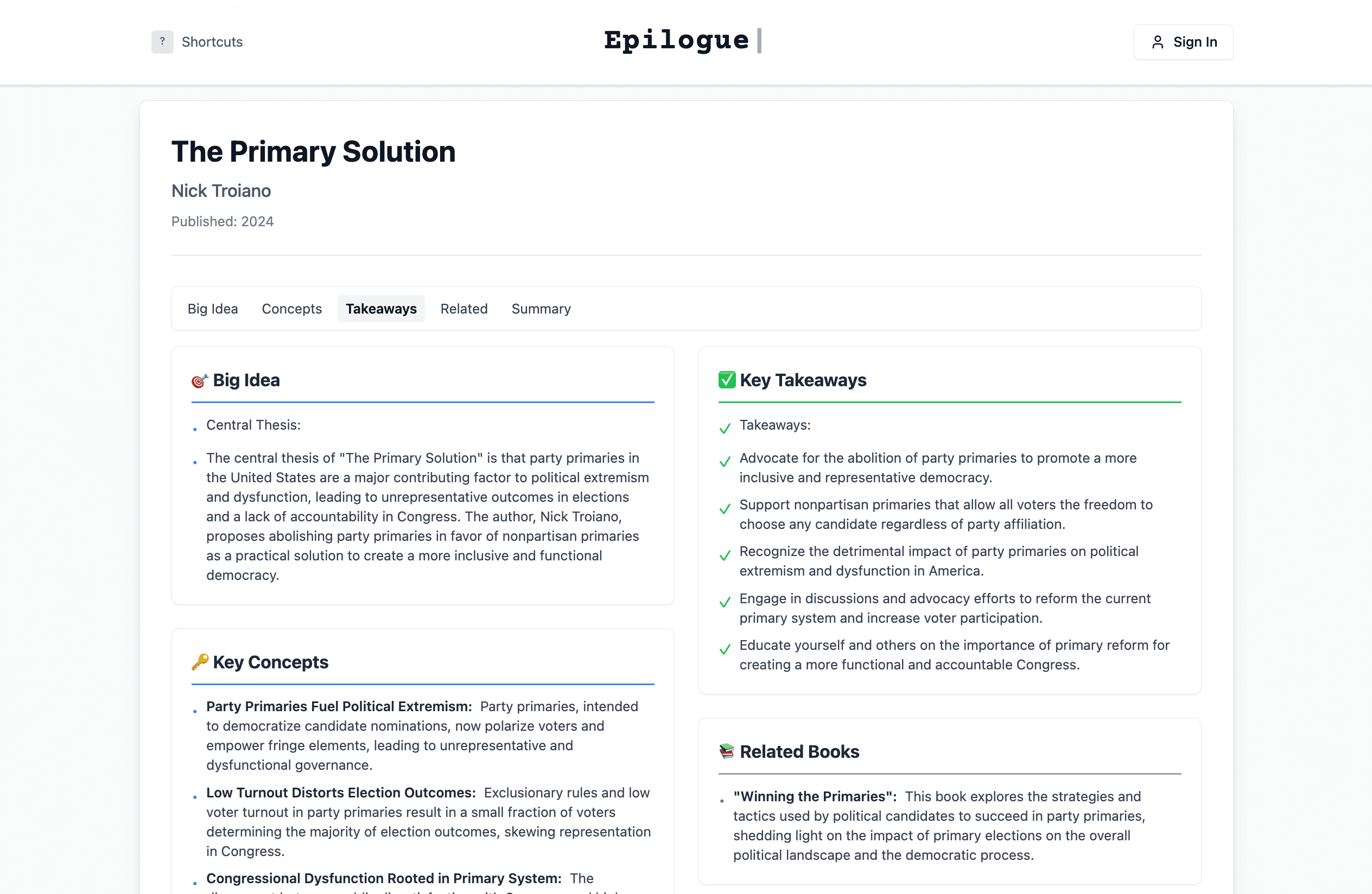Select the Takeaways tab
The height and width of the screenshot is (894, 1372).
click(381, 309)
